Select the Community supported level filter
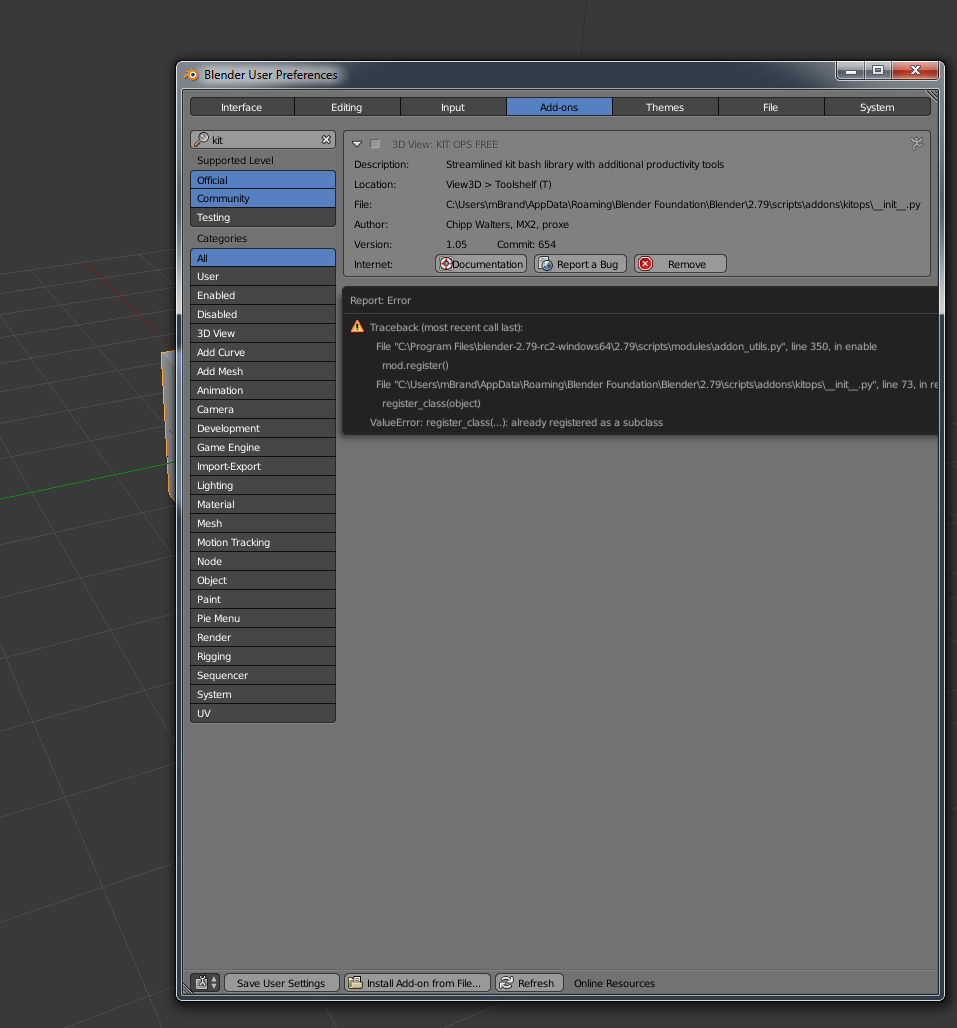This screenshot has width=957, height=1028. click(262, 198)
